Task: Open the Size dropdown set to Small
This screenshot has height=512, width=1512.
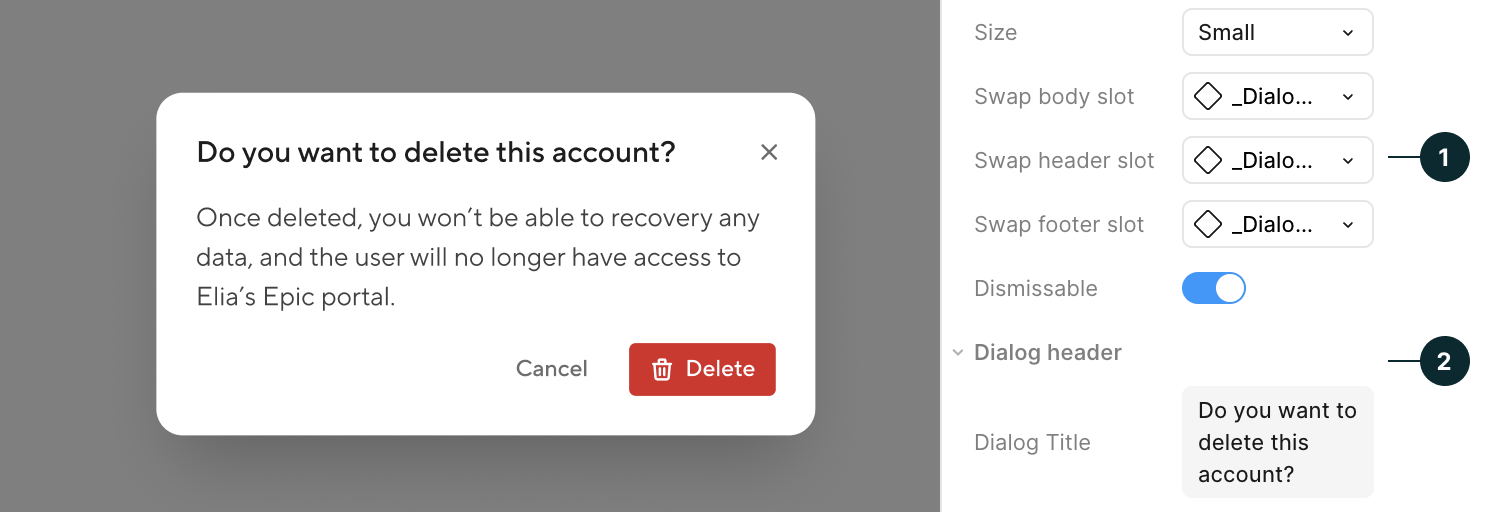Action: pyautogui.click(x=1277, y=33)
